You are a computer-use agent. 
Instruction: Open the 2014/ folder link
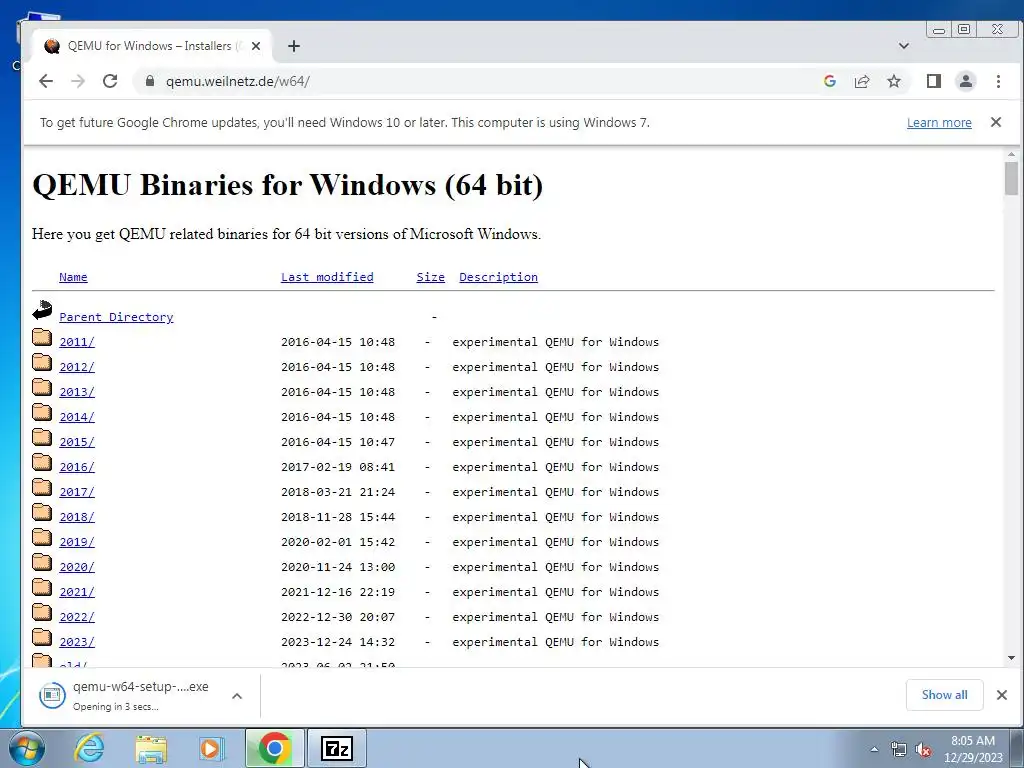(76, 417)
